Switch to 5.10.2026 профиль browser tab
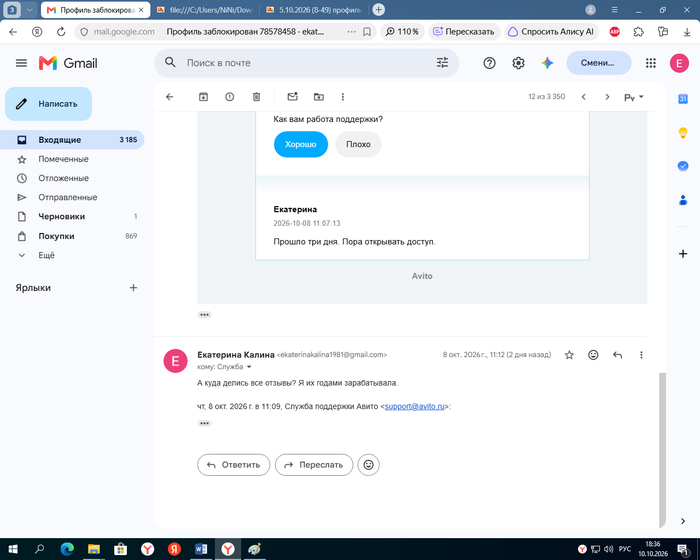The image size is (700, 560). [x=314, y=10]
